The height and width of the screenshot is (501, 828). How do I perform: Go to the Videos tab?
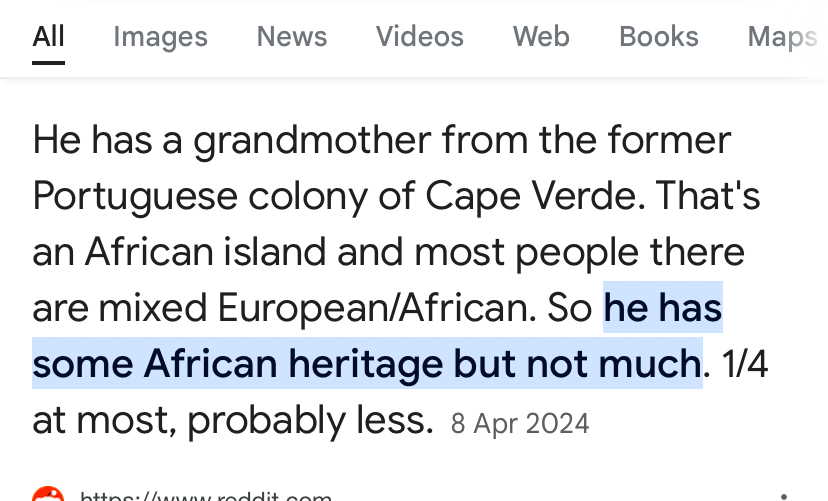click(x=419, y=37)
